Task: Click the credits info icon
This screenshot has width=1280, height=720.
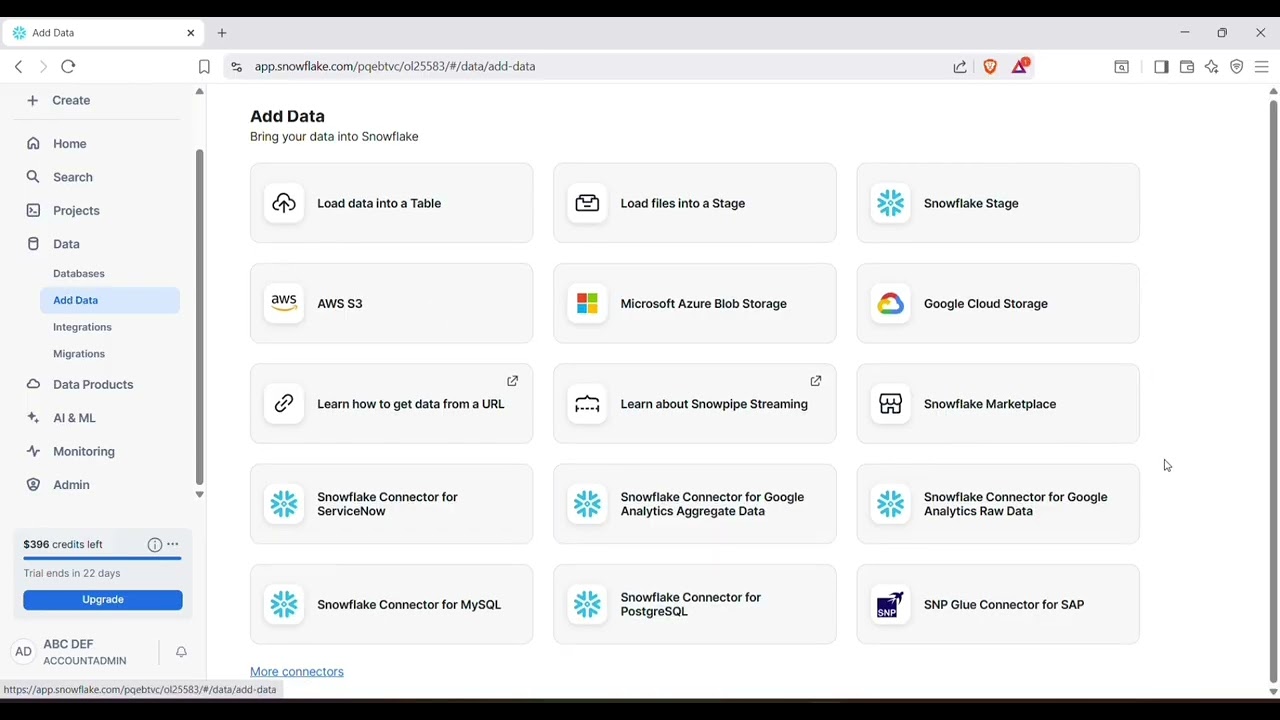Action: click(155, 544)
